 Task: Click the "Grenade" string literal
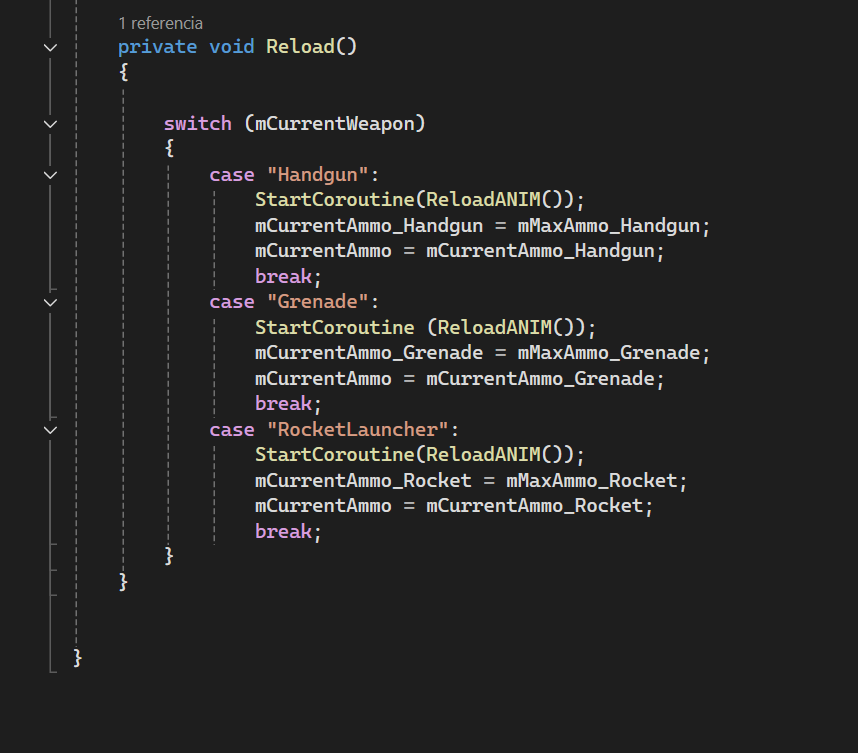(318, 302)
